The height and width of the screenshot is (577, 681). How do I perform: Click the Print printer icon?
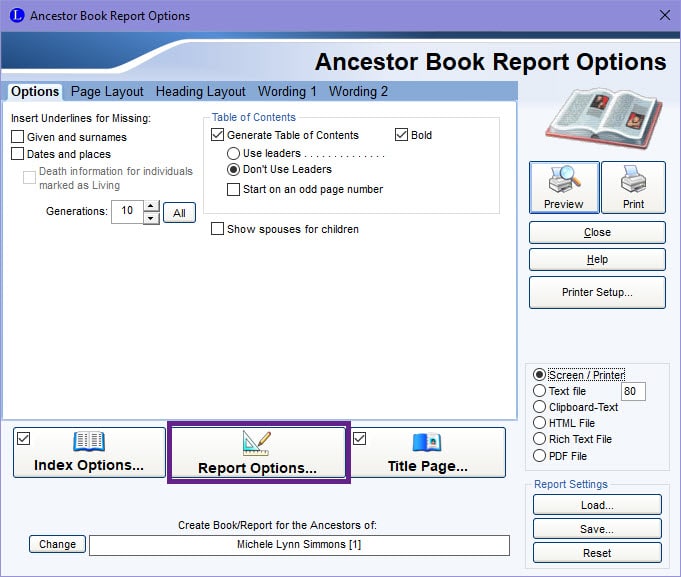pos(633,178)
